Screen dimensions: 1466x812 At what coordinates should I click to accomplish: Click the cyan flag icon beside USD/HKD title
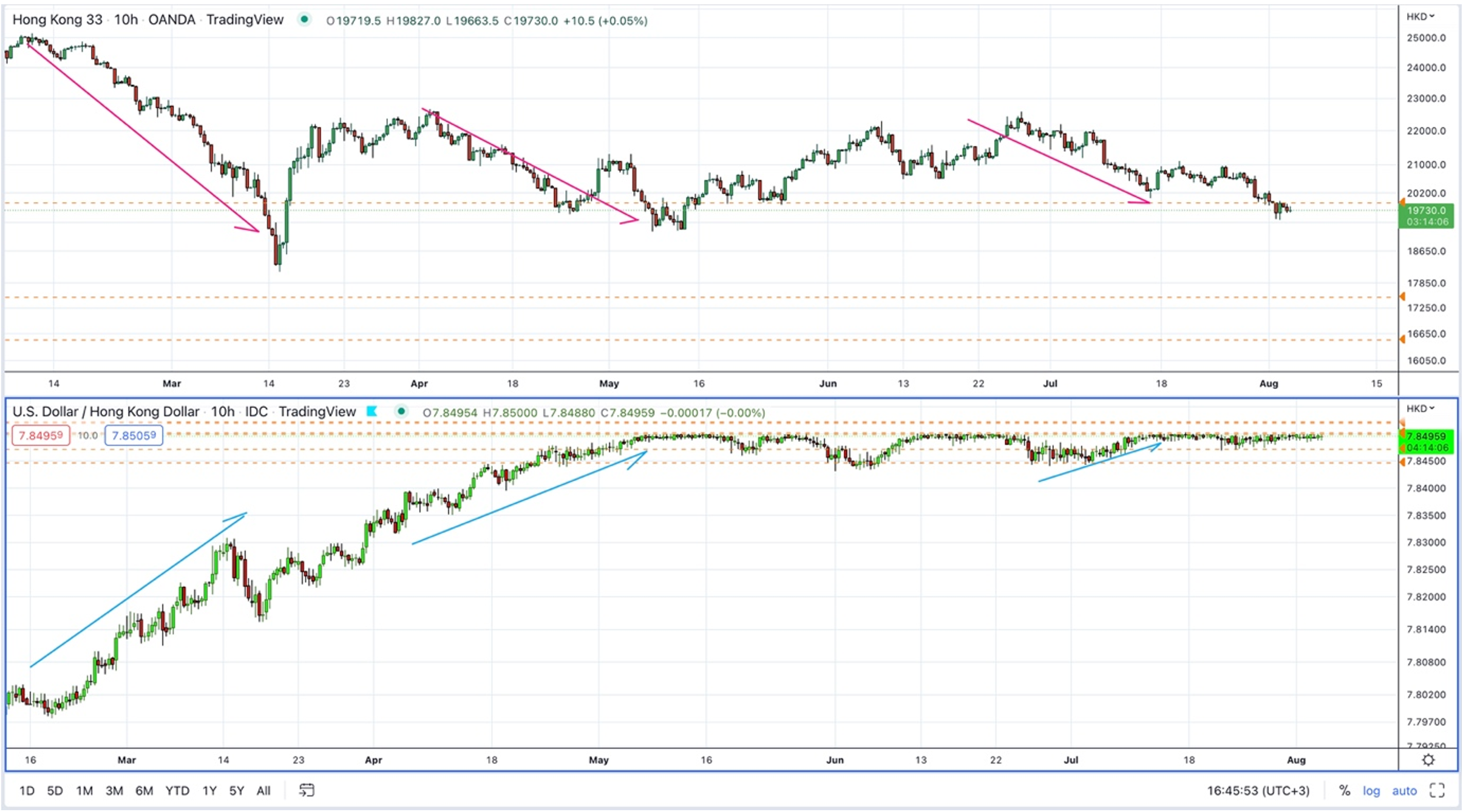[372, 411]
